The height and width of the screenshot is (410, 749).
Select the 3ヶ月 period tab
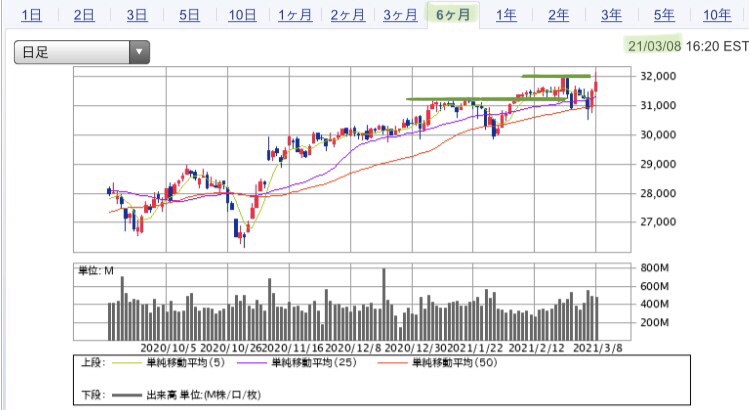pyautogui.click(x=400, y=15)
